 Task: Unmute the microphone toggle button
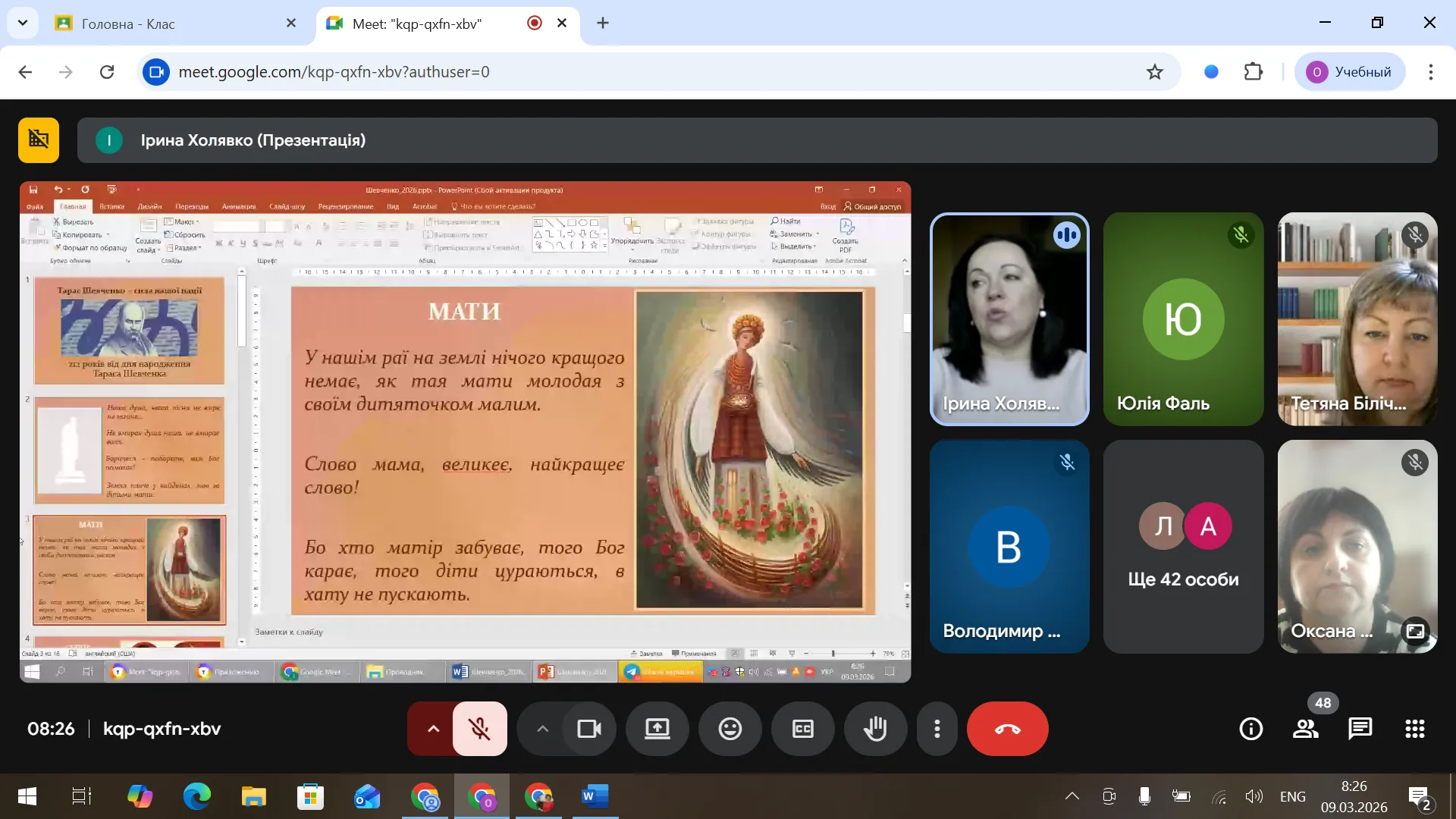[479, 729]
